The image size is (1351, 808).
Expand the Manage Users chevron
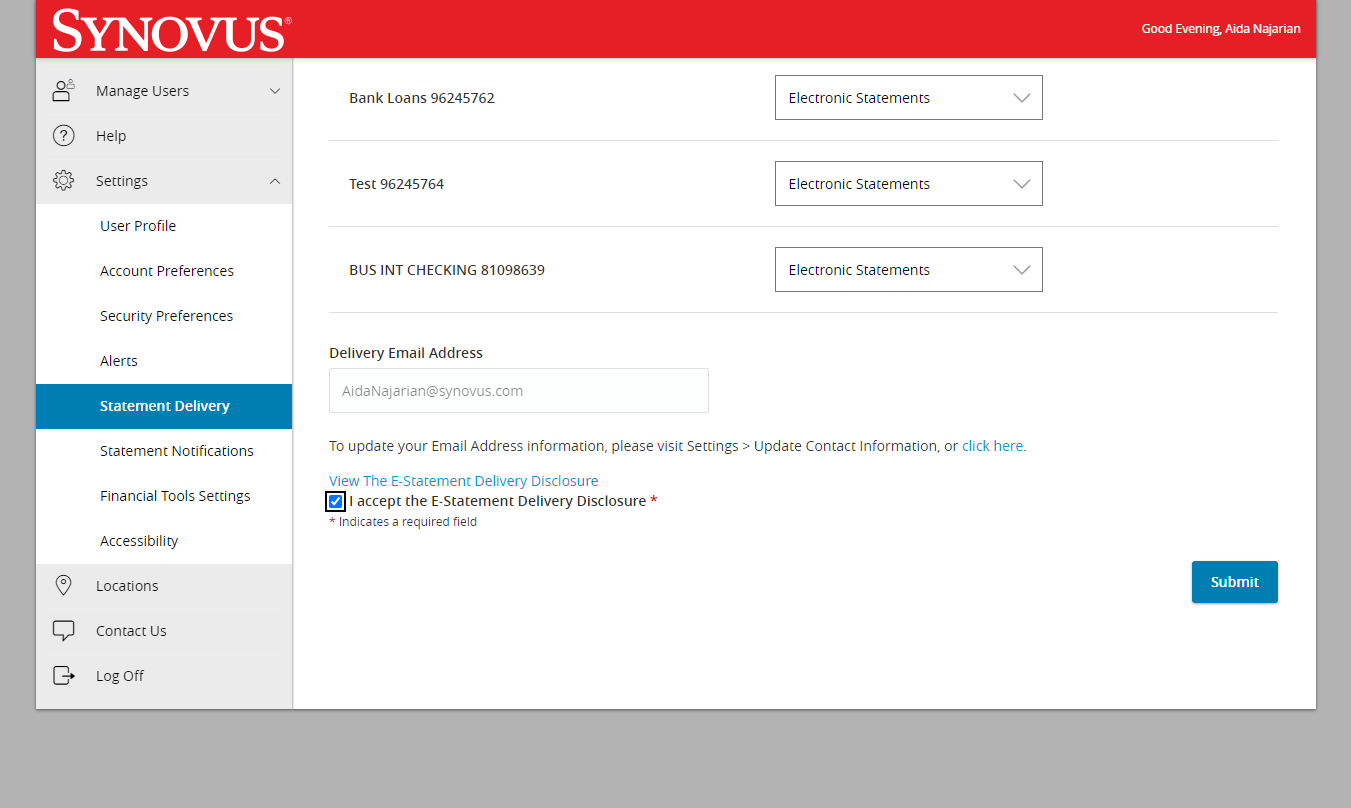(x=275, y=91)
